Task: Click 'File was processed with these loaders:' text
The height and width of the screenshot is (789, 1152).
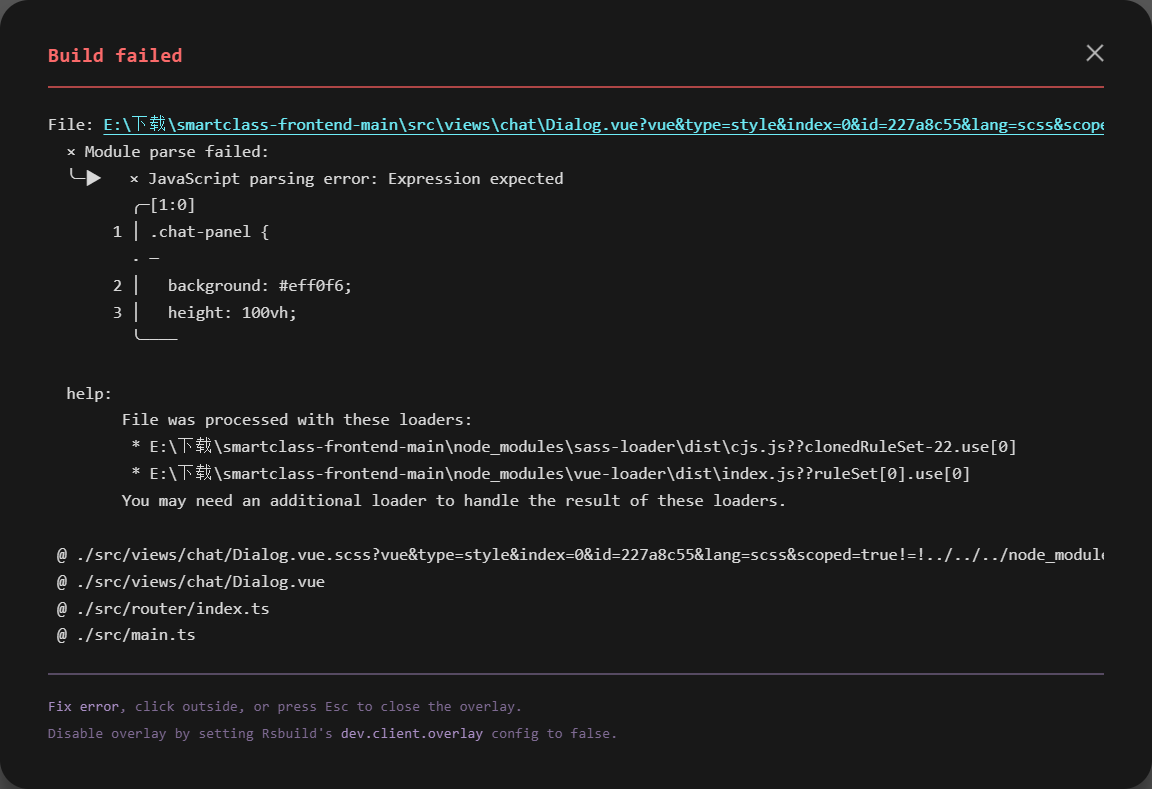Action: [x=297, y=419]
